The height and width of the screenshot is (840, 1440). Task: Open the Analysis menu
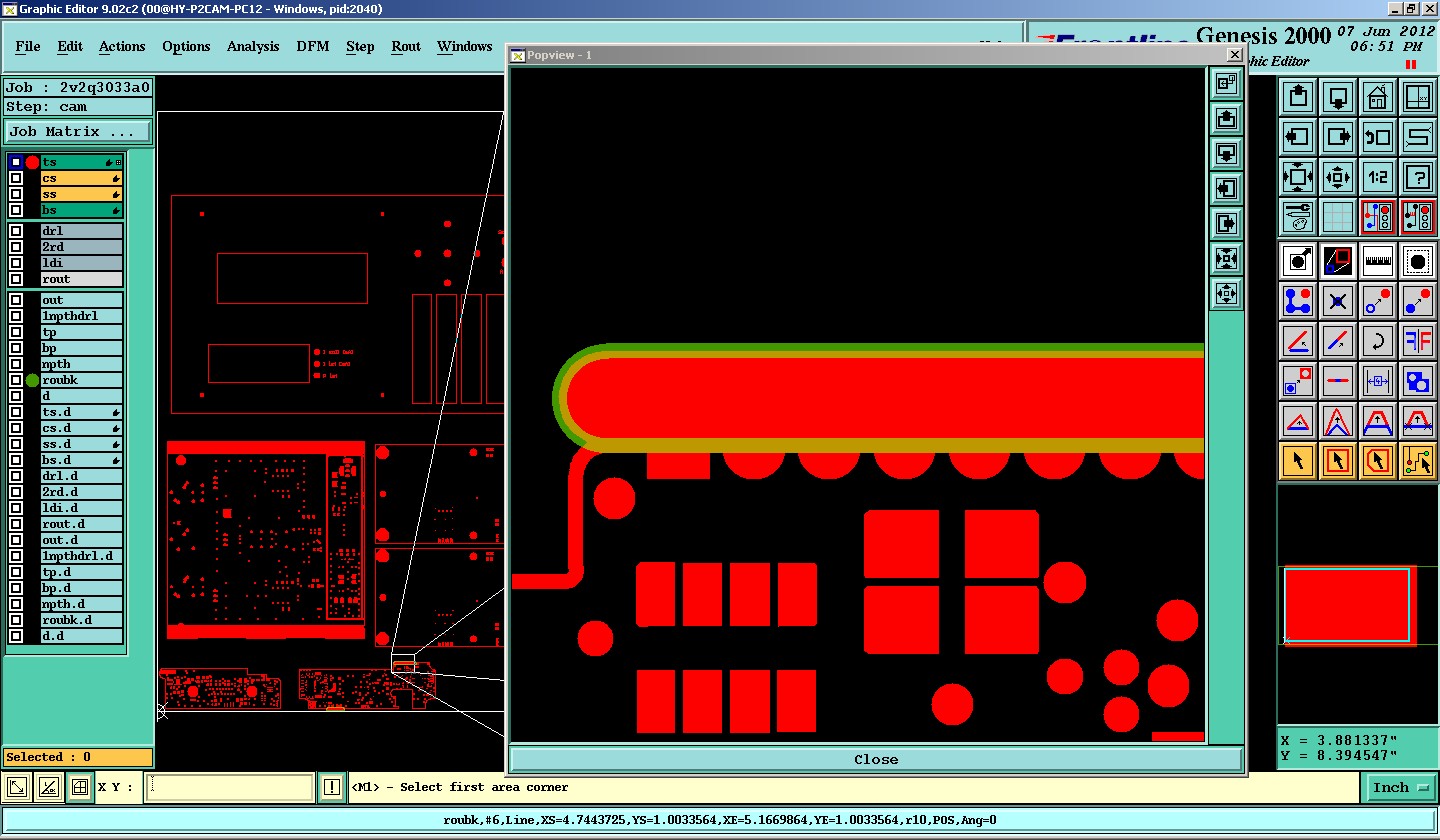[253, 47]
